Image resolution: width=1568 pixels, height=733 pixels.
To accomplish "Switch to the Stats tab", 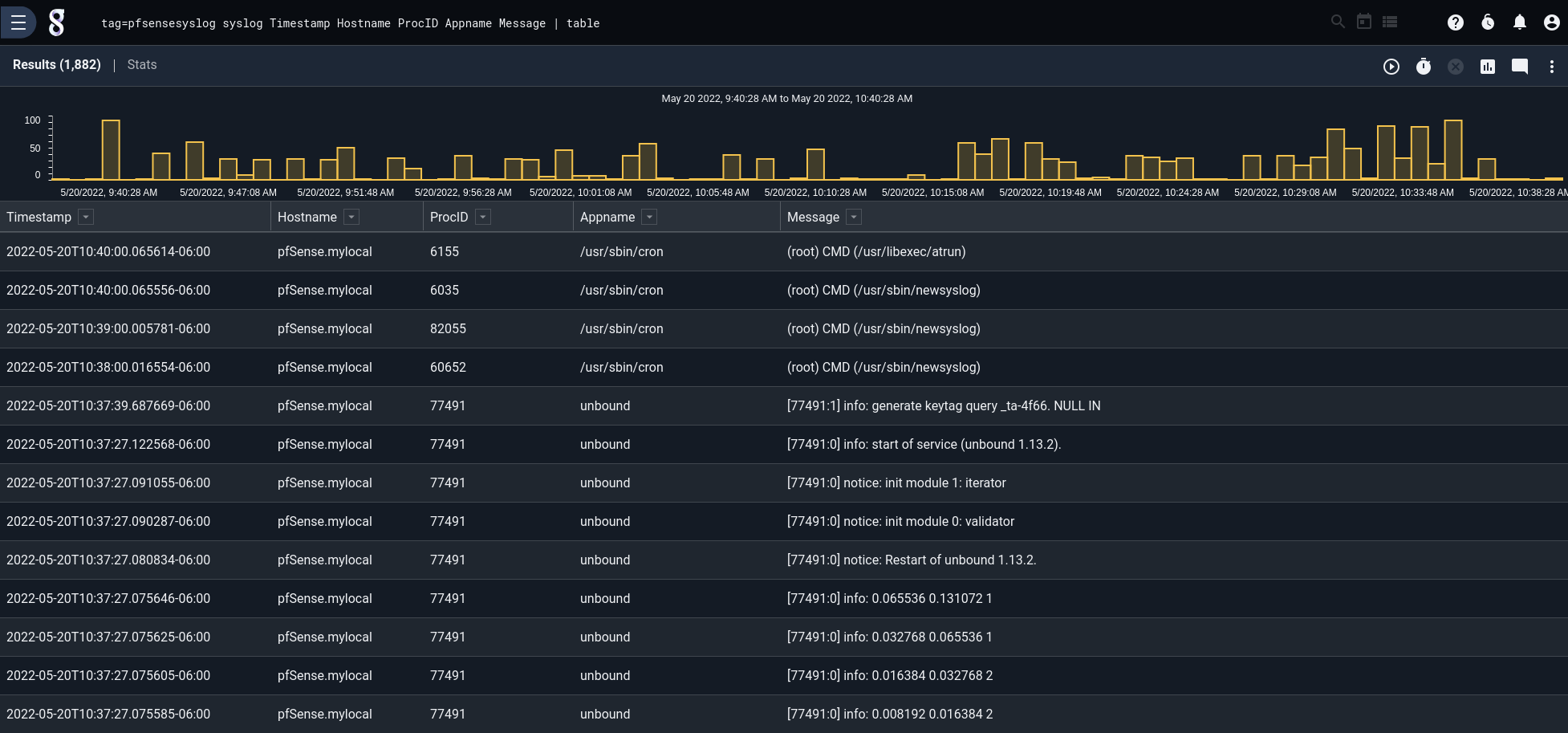I will coord(142,65).
